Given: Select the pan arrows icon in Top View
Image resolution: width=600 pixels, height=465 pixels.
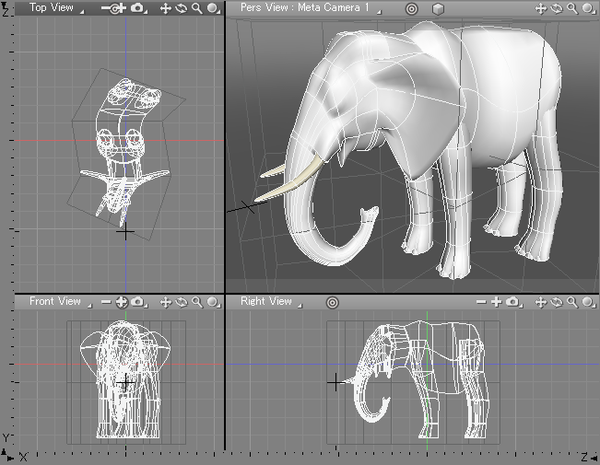Looking at the screenshot, I should [x=166, y=8].
